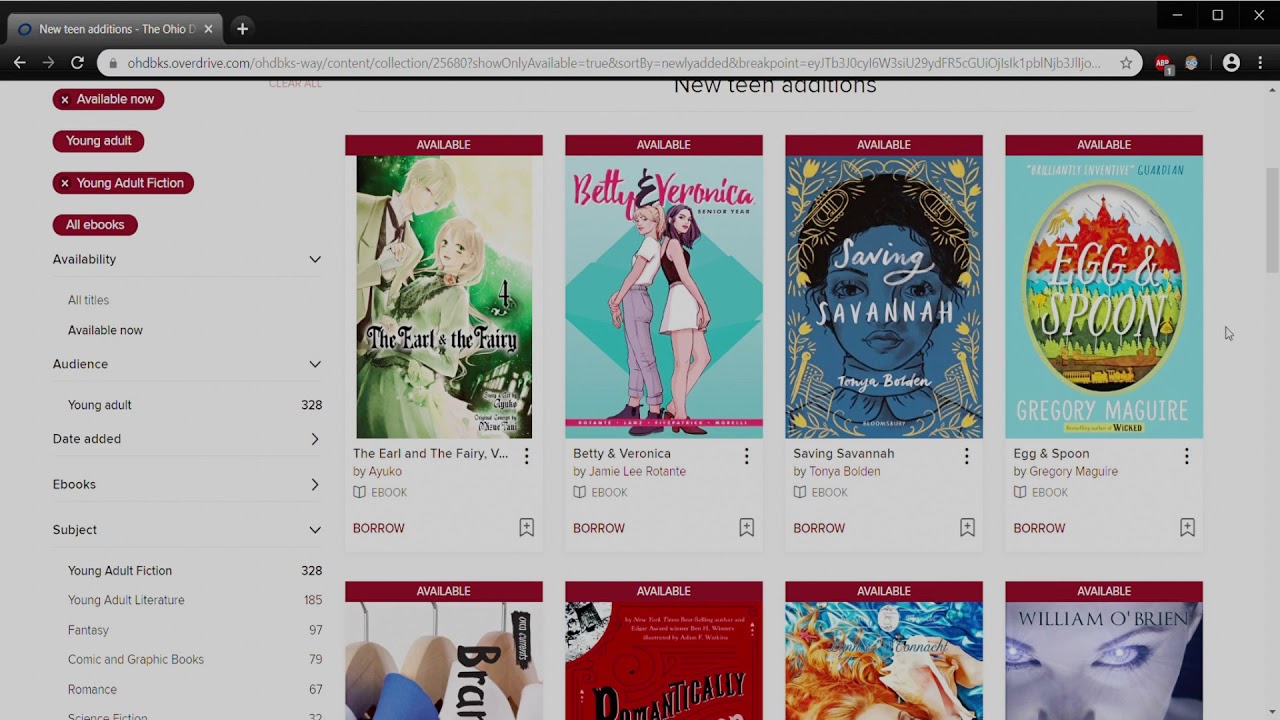
Task: Borrow Betty & Veronica ebook
Action: click(599, 528)
